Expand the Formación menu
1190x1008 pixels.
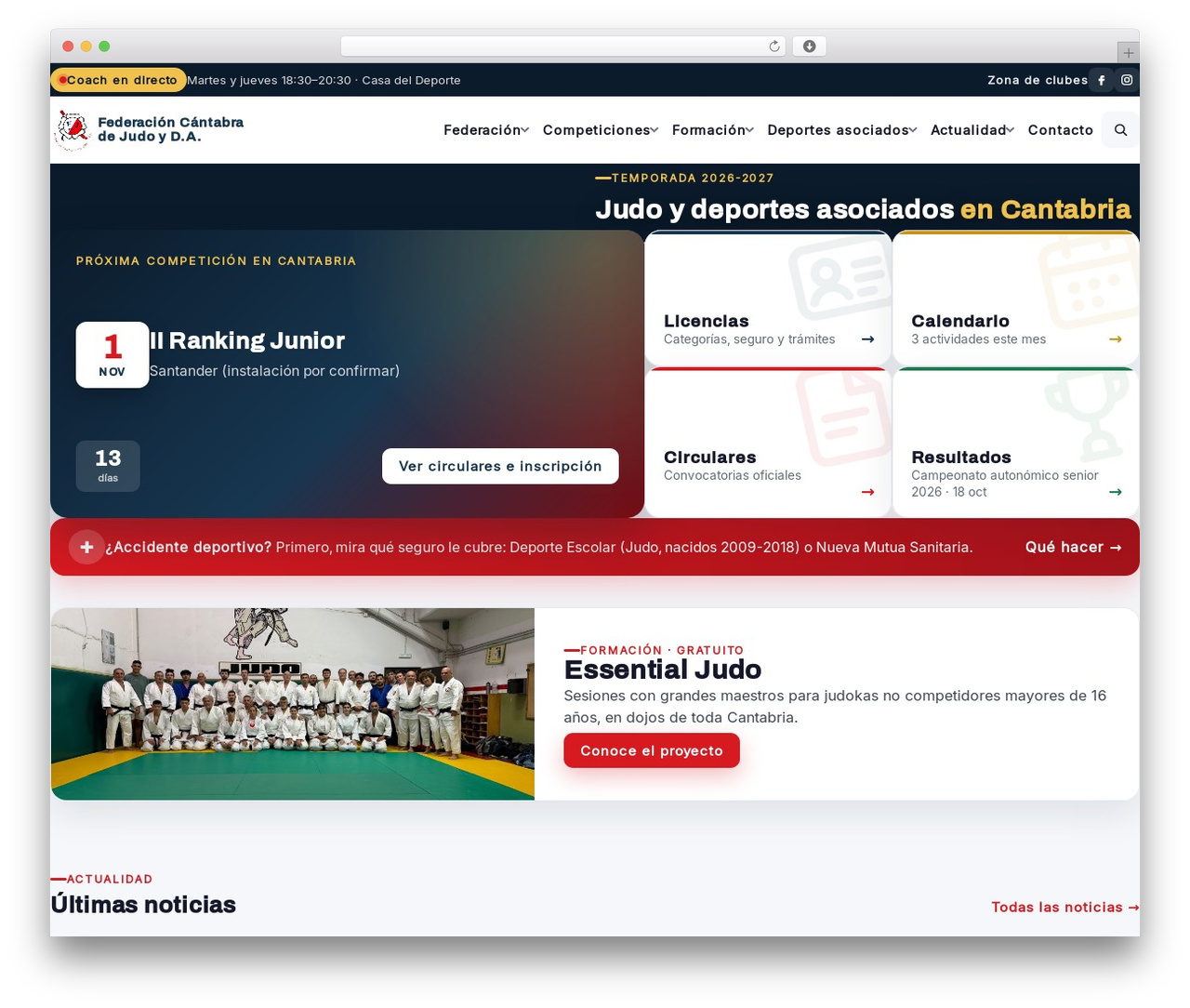pyautogui.click(x=713, y=130)
